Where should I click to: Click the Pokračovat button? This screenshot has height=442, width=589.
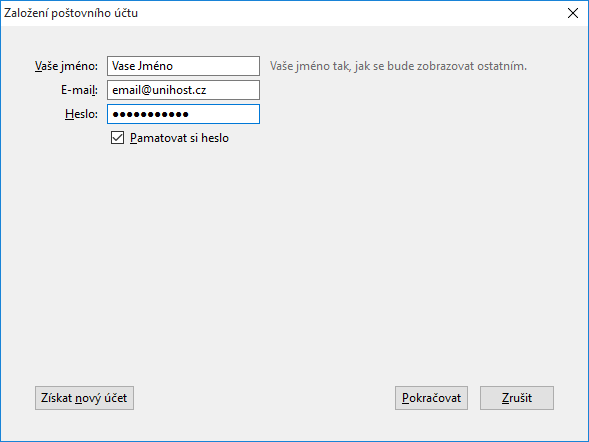[431, 398]
